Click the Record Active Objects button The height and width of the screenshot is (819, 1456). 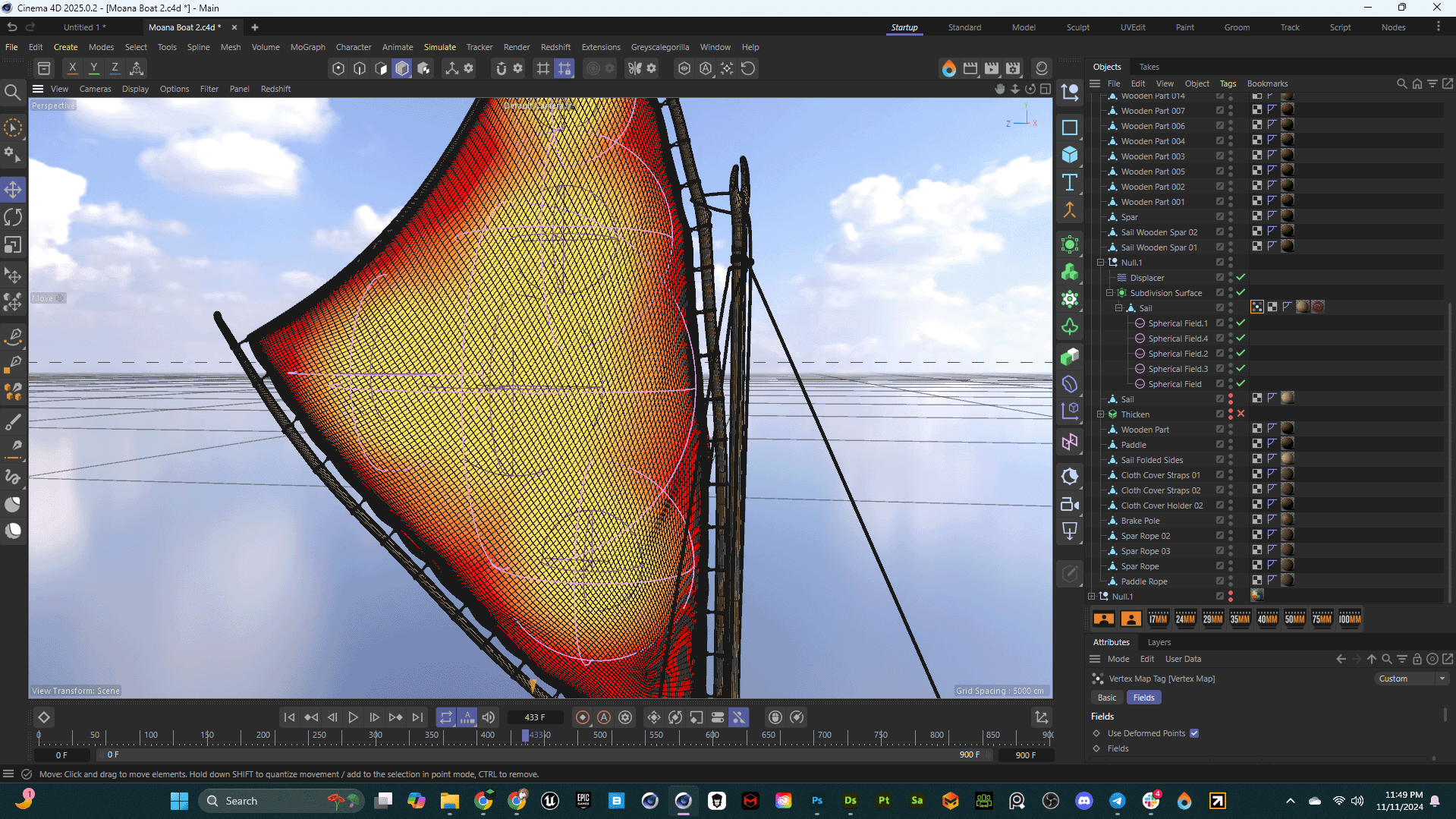583,717
